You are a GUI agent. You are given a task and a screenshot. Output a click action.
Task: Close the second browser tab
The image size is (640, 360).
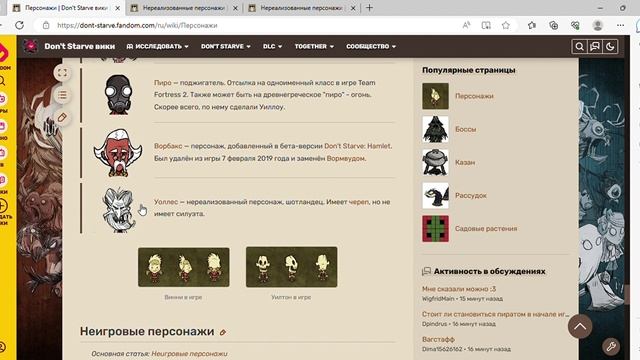[235, 8]
